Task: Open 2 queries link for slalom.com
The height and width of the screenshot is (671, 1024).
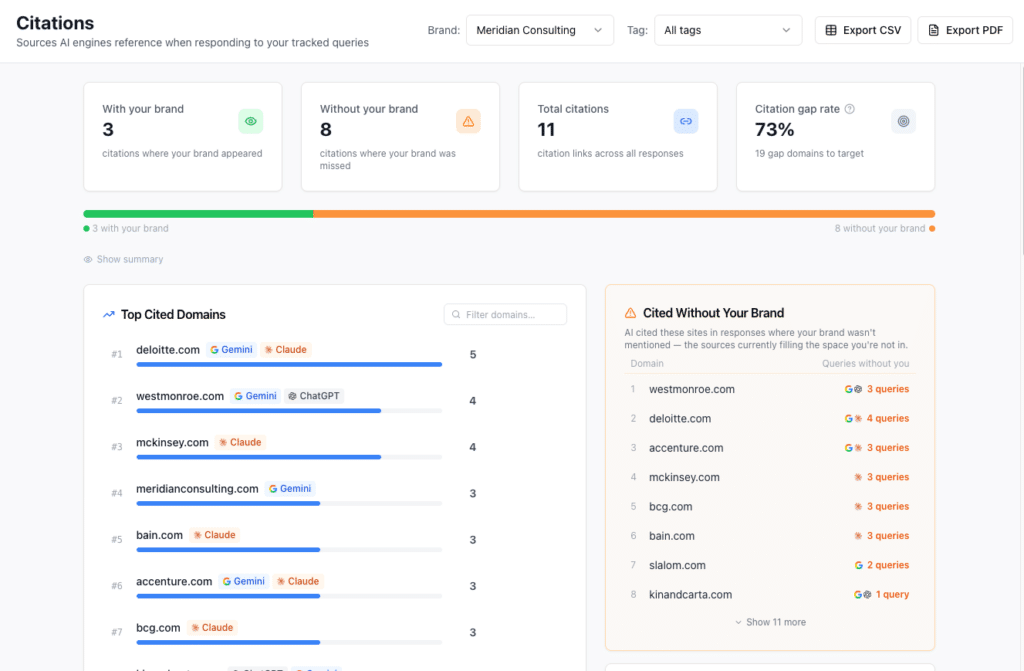Action: [888, 565]
